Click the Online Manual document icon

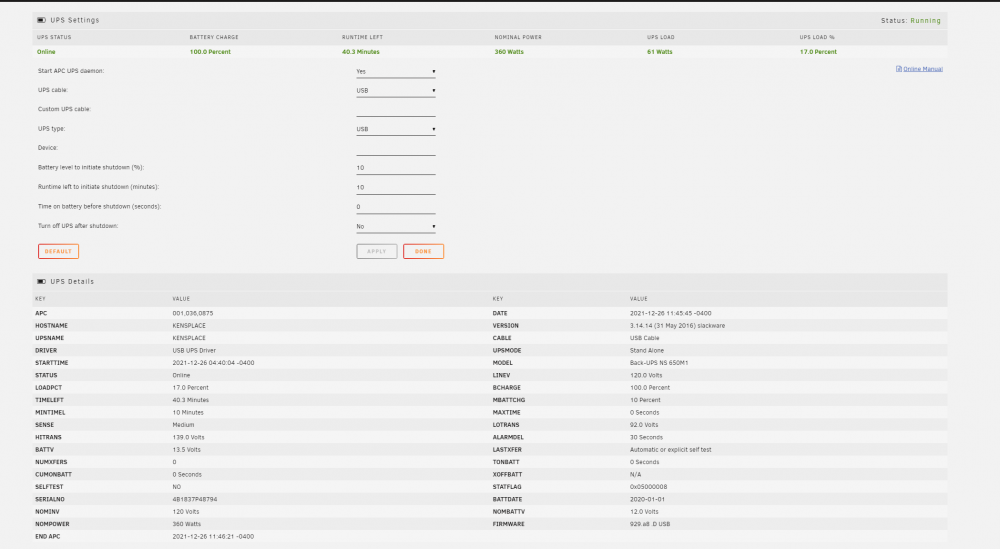[x=899, y=69]
